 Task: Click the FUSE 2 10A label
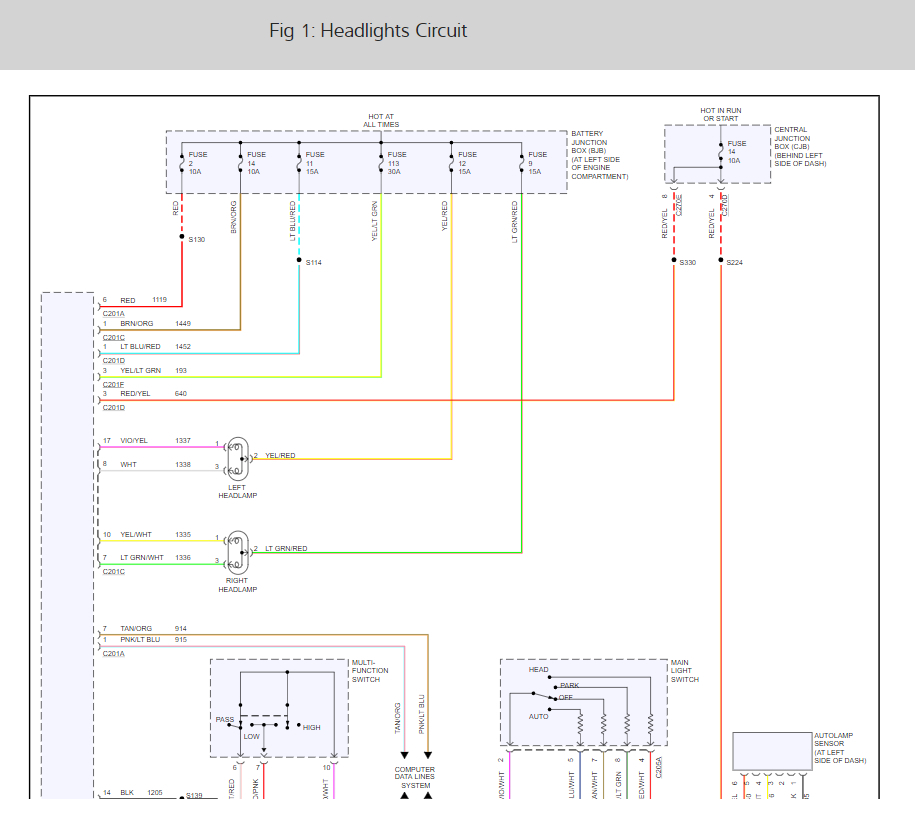pyautogui.click(x=197, y=163)
